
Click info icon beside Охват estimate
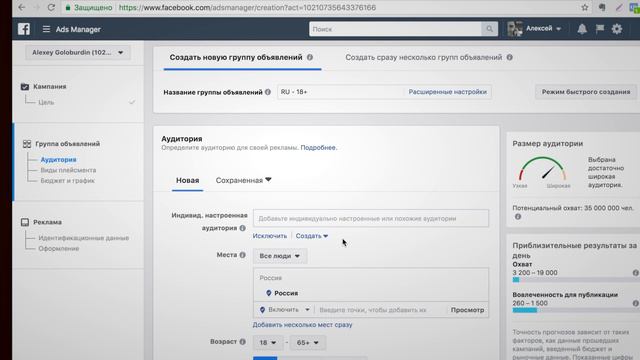pos(636,273)
